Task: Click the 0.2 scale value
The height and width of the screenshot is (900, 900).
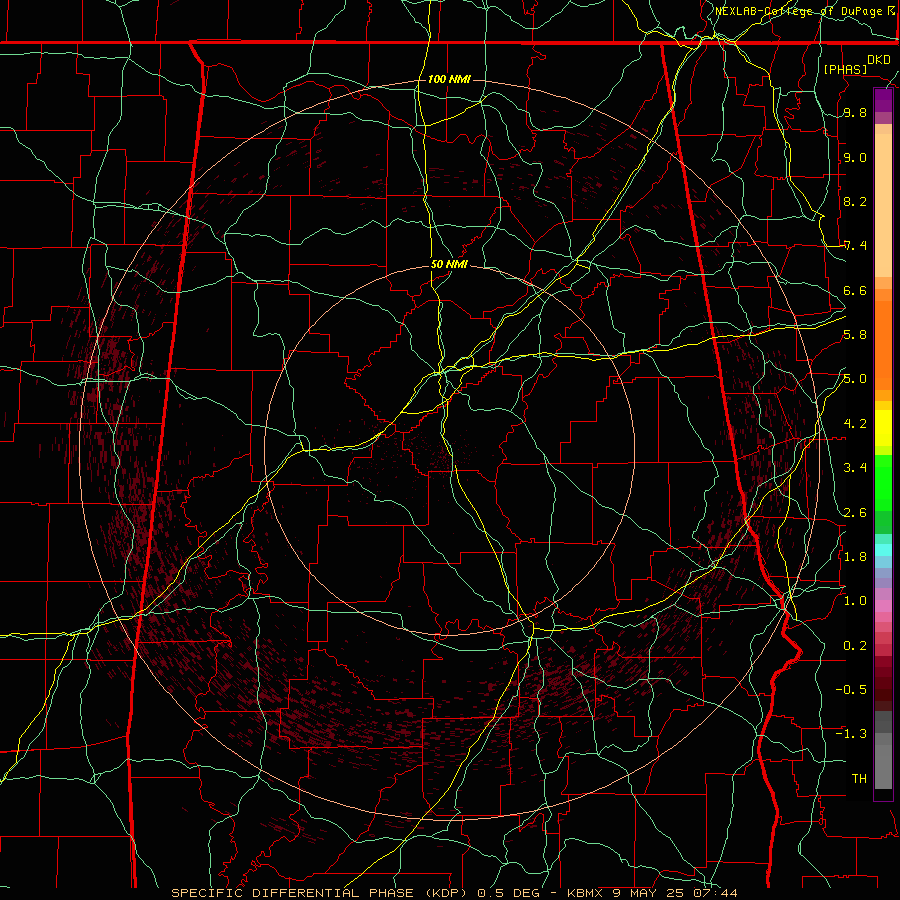Action: 855,645
